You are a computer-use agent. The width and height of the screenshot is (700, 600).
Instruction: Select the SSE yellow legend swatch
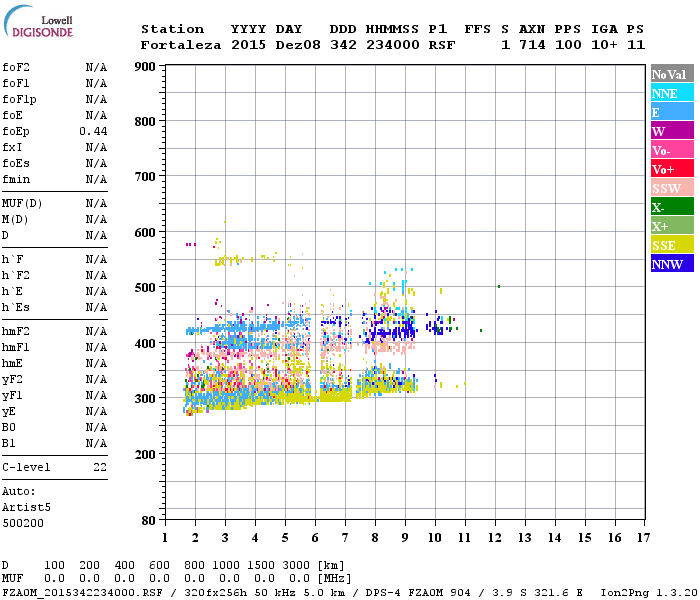click(672, 245)
